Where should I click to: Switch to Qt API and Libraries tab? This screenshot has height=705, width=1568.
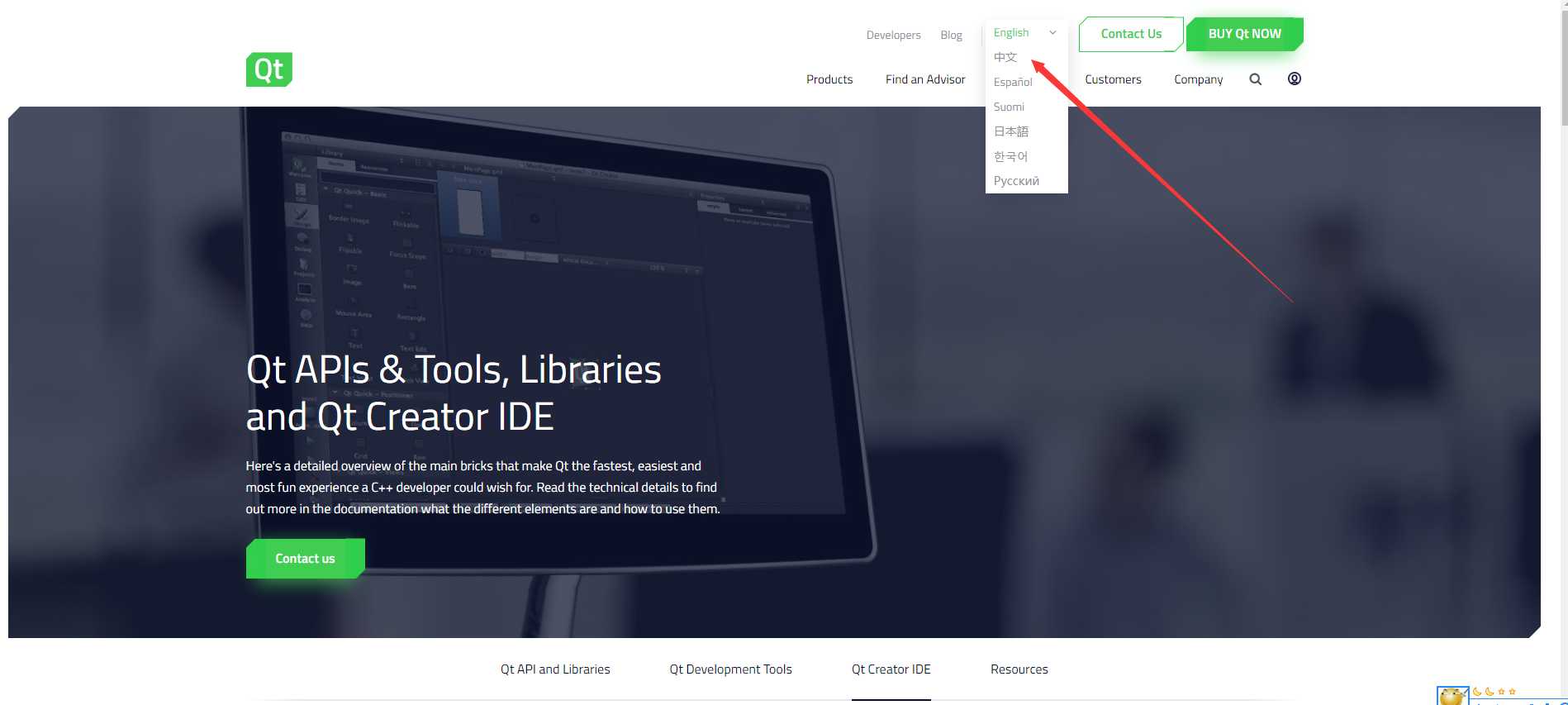(x=555, y=669)
